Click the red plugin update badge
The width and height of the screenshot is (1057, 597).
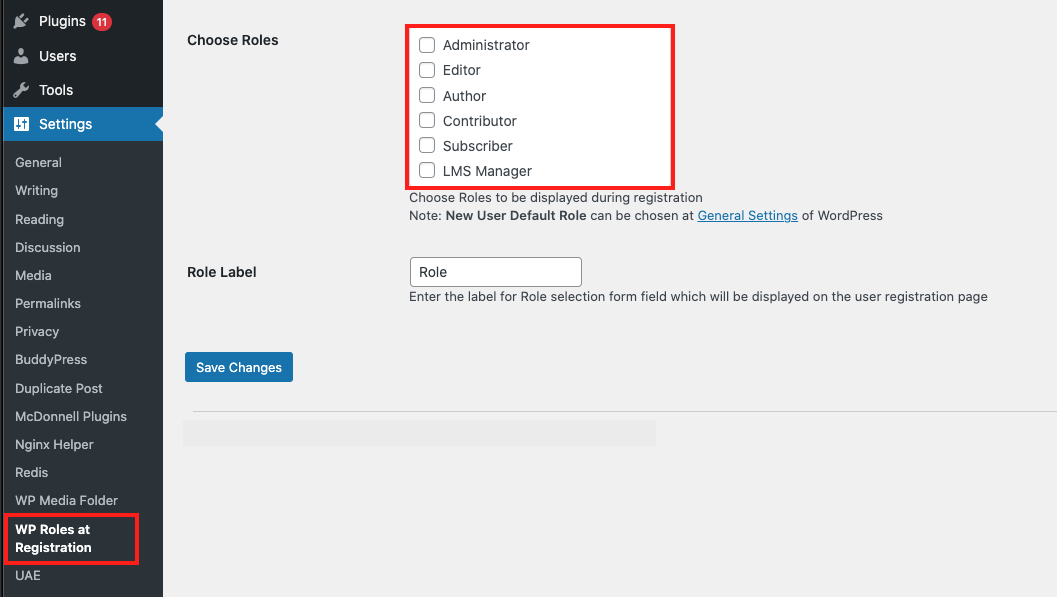(x=102, y=21)
